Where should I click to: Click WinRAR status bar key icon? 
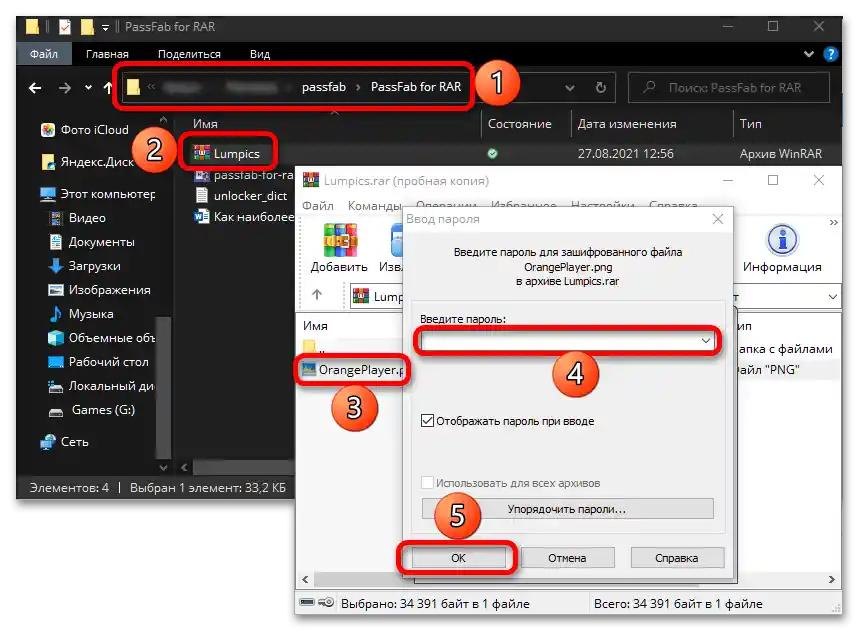(x=327, y=603)
